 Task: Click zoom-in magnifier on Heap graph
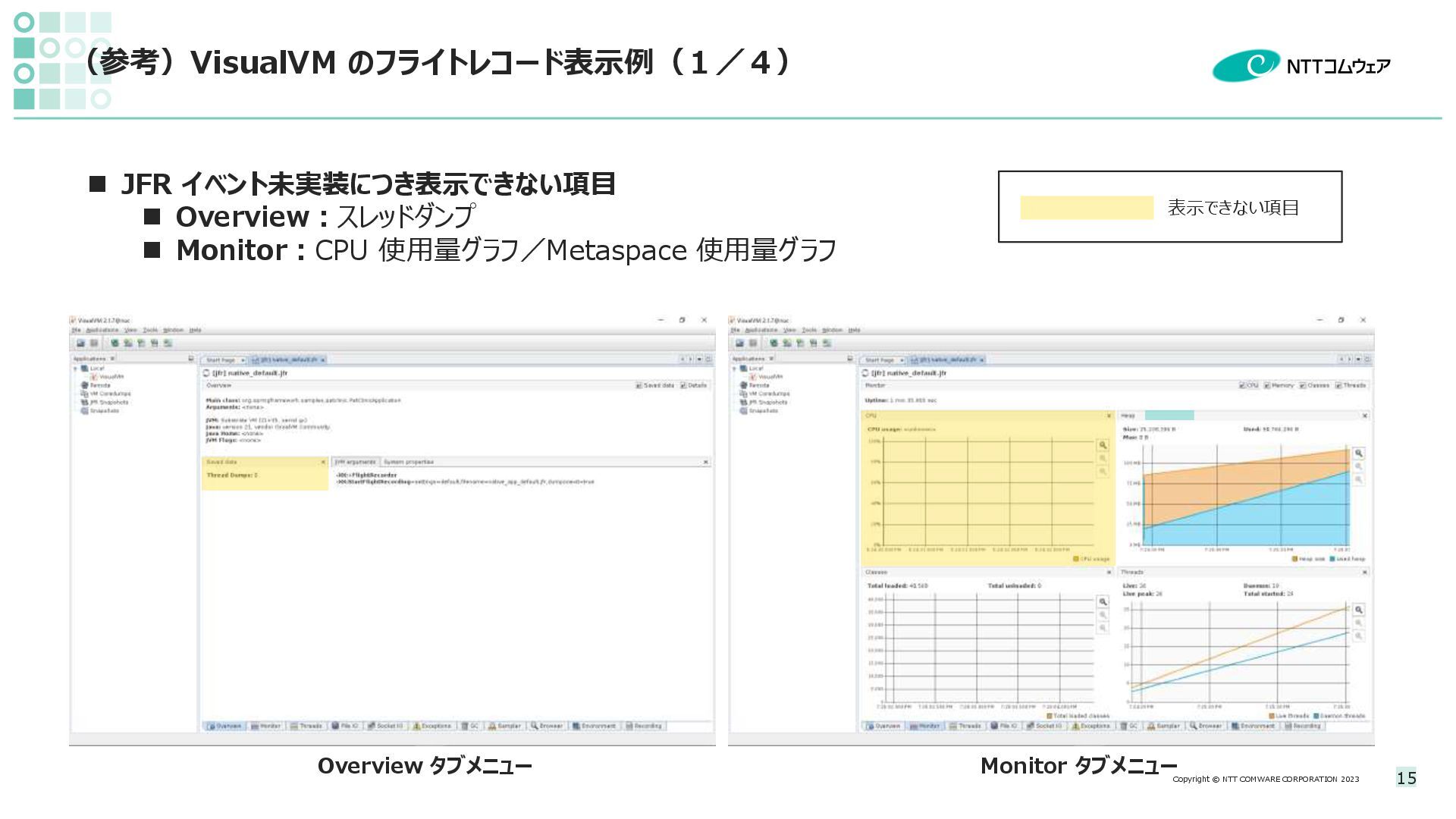[1359, 453]
